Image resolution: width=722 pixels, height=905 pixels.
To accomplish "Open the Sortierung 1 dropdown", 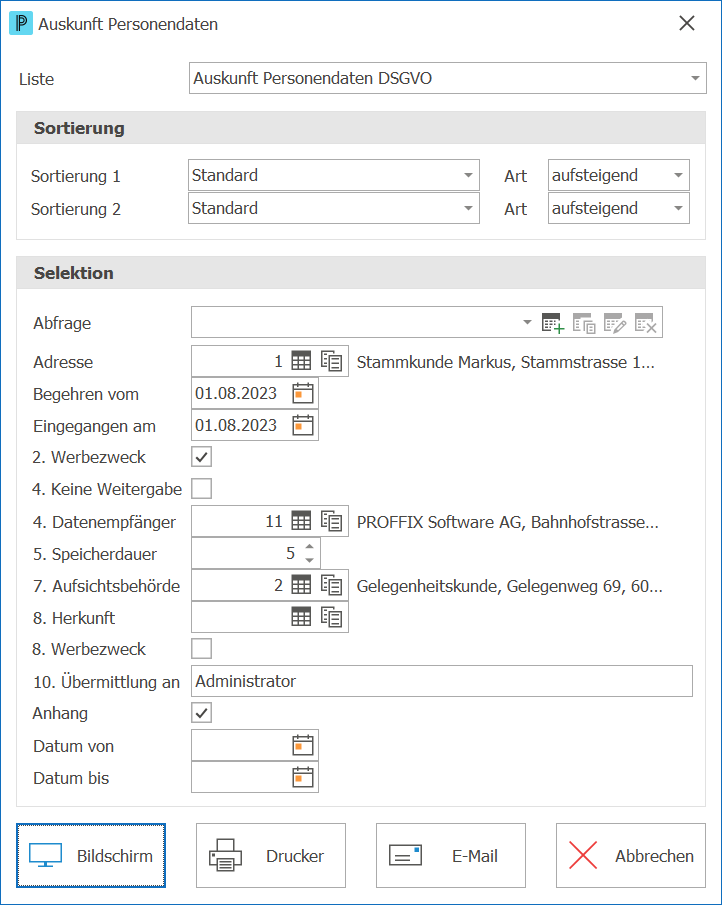I will [x=334, y=175].
